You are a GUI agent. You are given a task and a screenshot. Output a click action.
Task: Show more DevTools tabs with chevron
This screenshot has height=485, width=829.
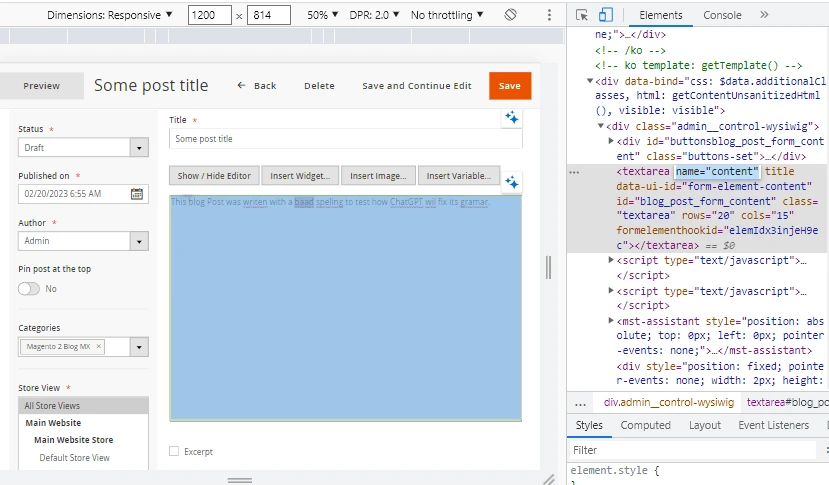pos(764,15)
